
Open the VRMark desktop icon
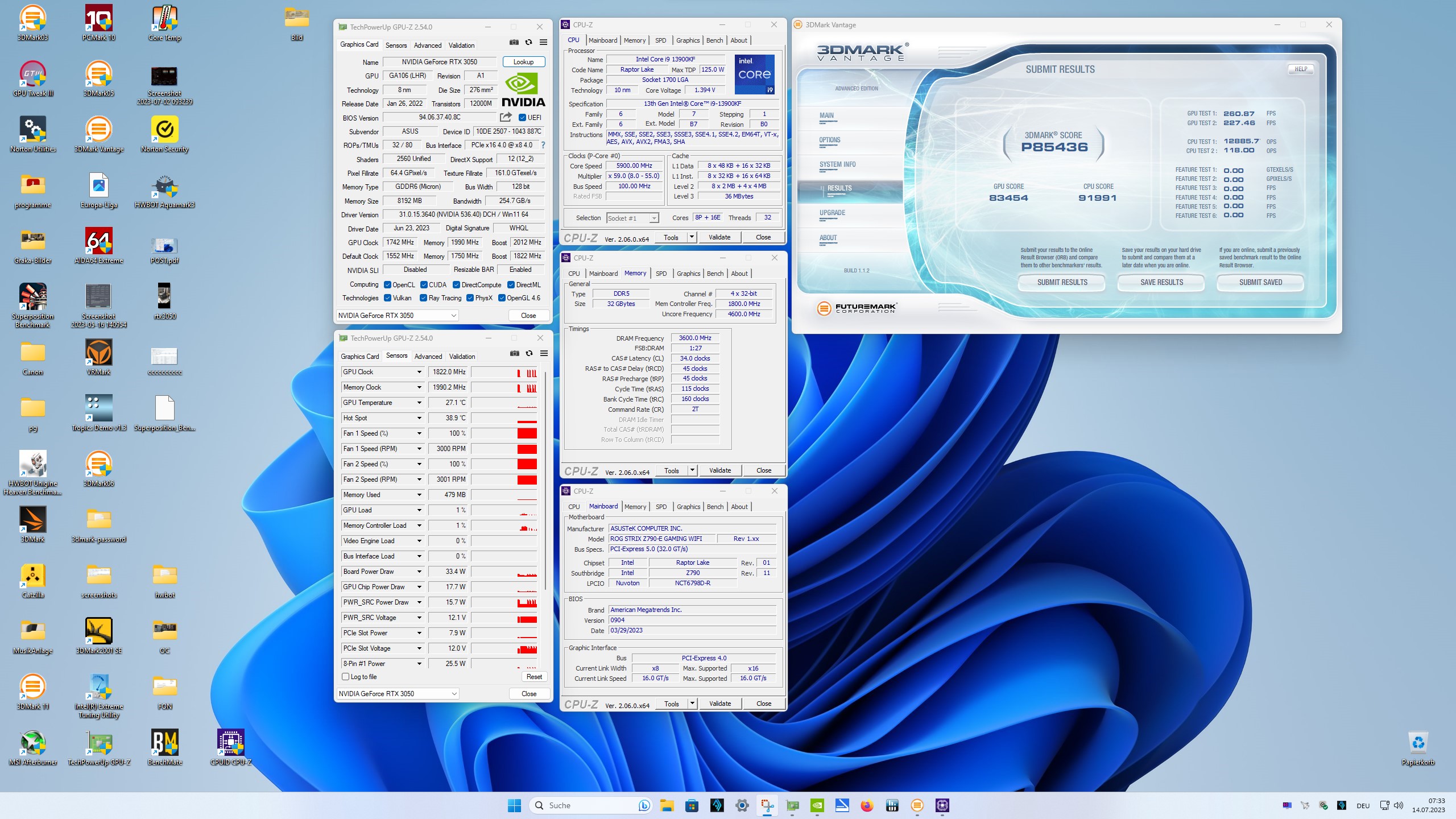pos(98,357)
